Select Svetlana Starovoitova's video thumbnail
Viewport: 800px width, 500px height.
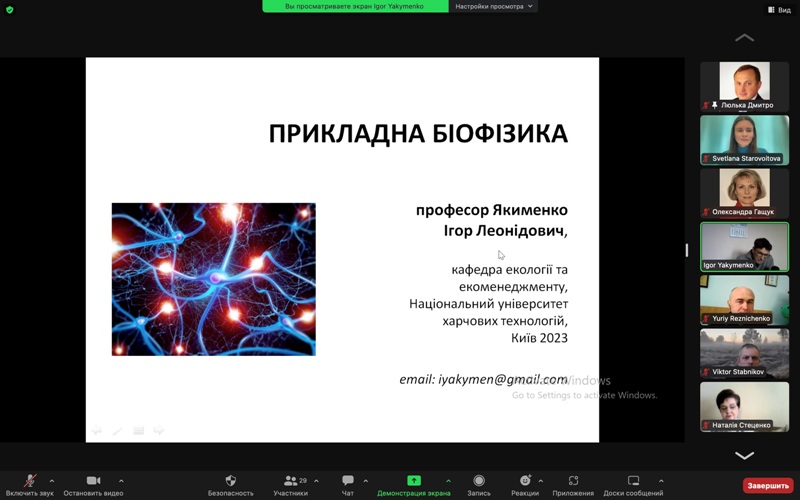pos(744,140)
